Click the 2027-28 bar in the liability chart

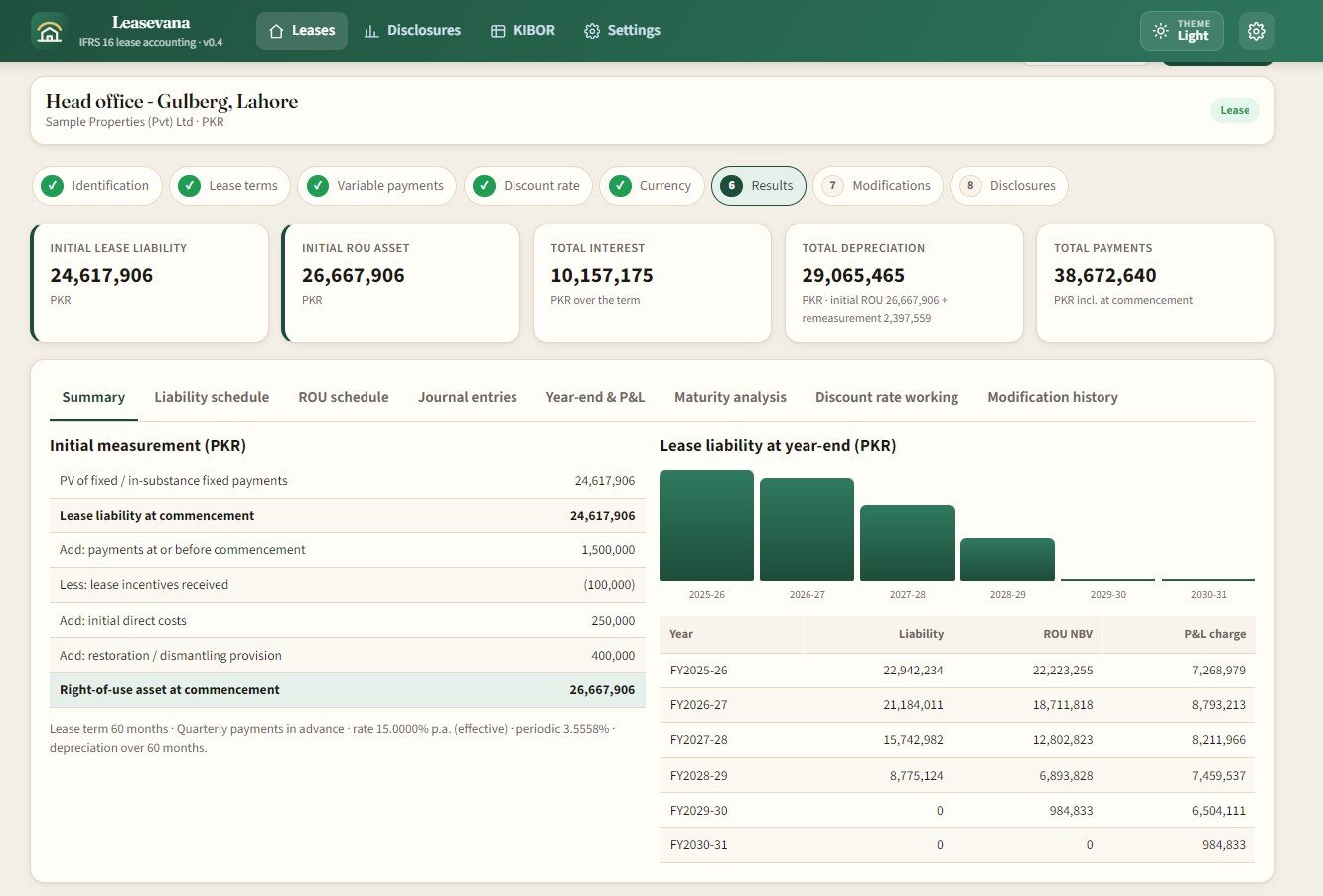tap(907, 542)
